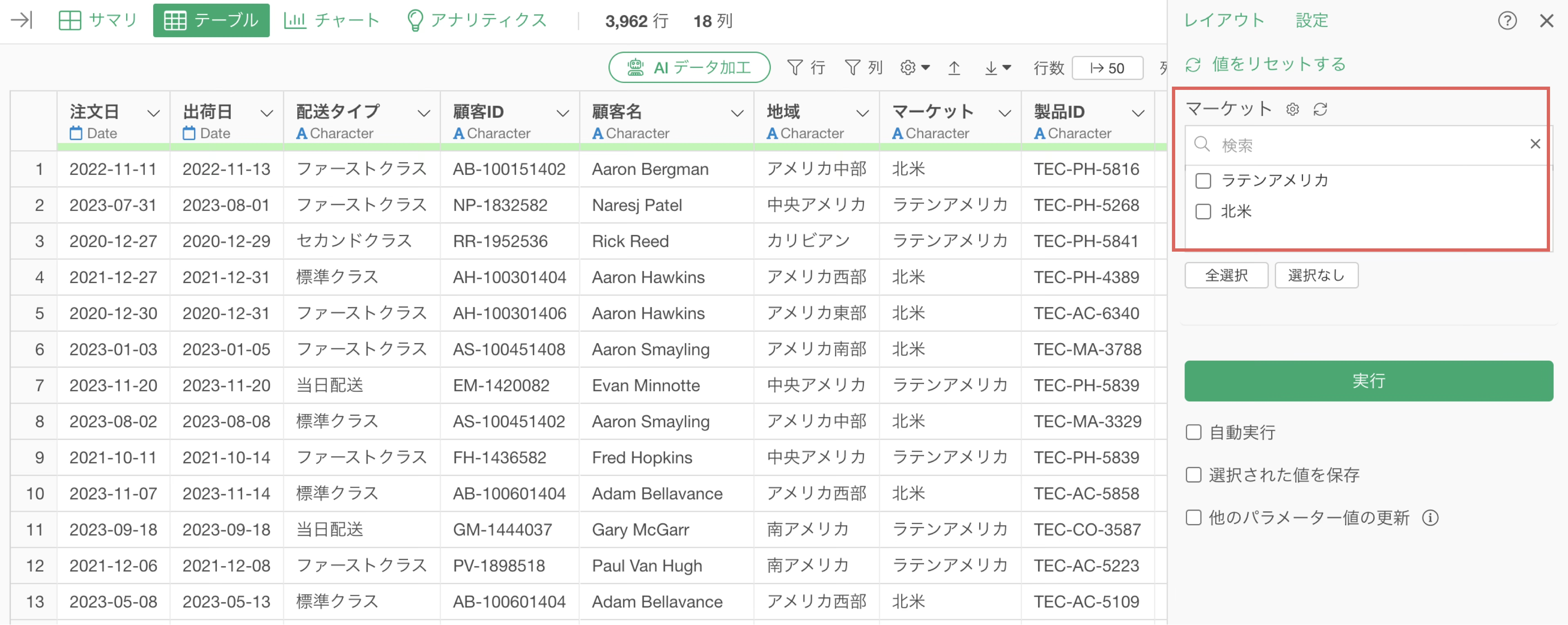Expand the 顧客名 column menu arrow
Screen dimensions: 1568x625
click(737, 113)
